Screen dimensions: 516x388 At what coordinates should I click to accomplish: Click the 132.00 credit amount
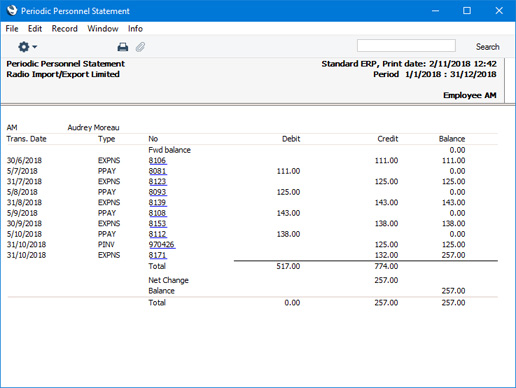tap(386, 255)
